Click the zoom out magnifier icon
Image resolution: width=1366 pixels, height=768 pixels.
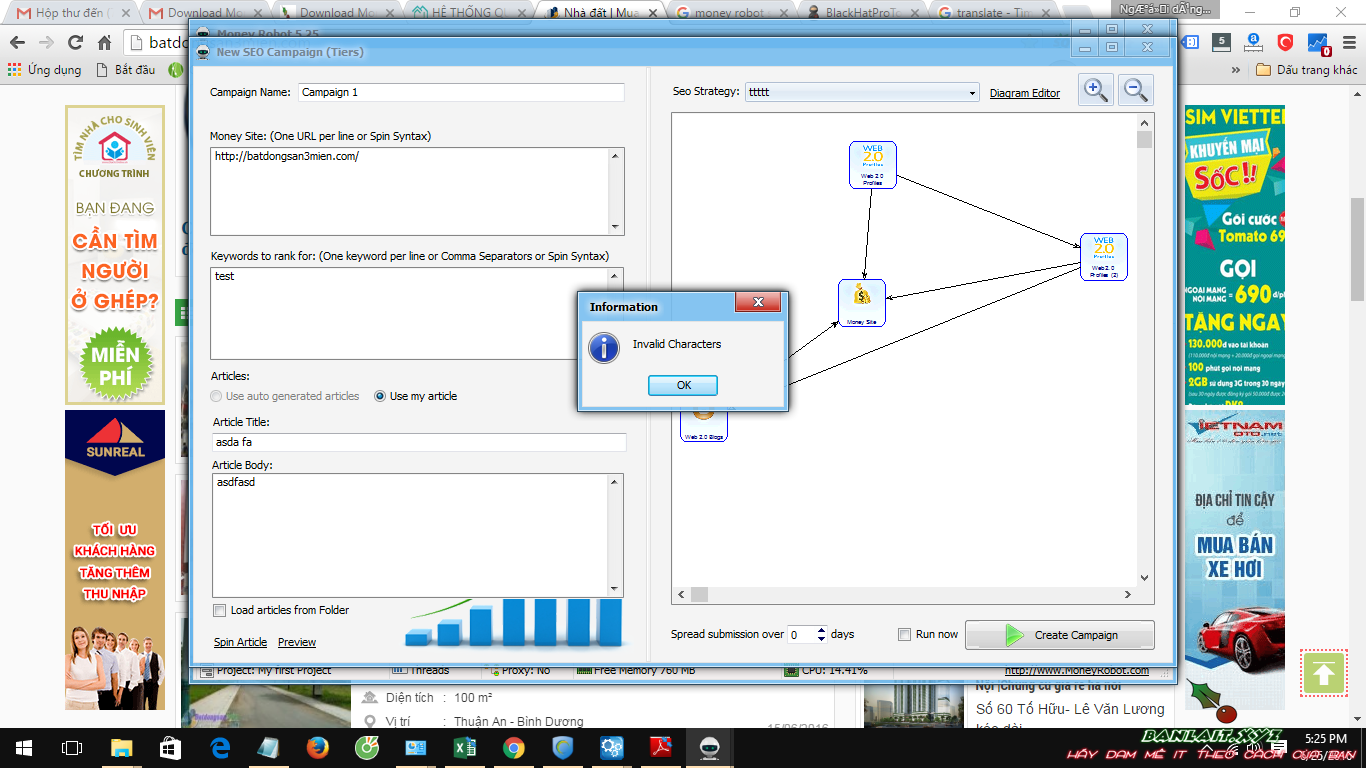coord(1135,90)
